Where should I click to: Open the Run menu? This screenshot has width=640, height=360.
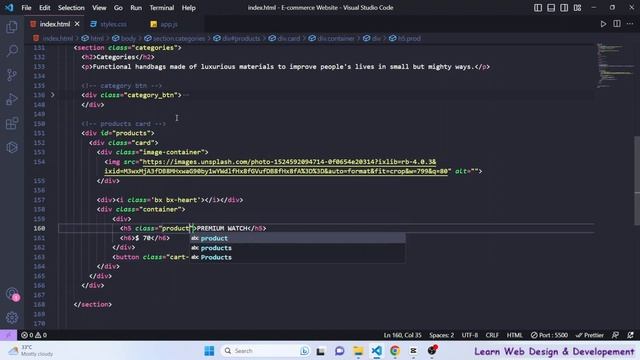pyautogui.click(x=136, y=8)
